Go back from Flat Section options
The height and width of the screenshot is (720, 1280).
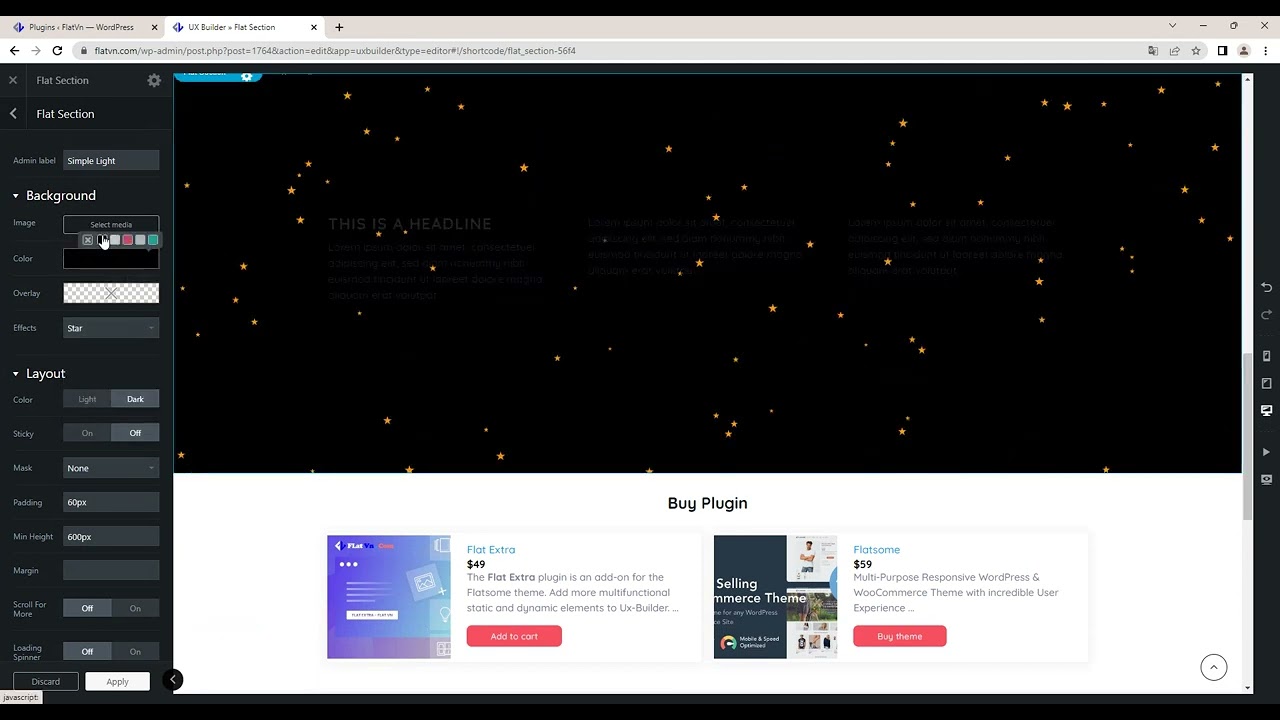tap(13, 114)
